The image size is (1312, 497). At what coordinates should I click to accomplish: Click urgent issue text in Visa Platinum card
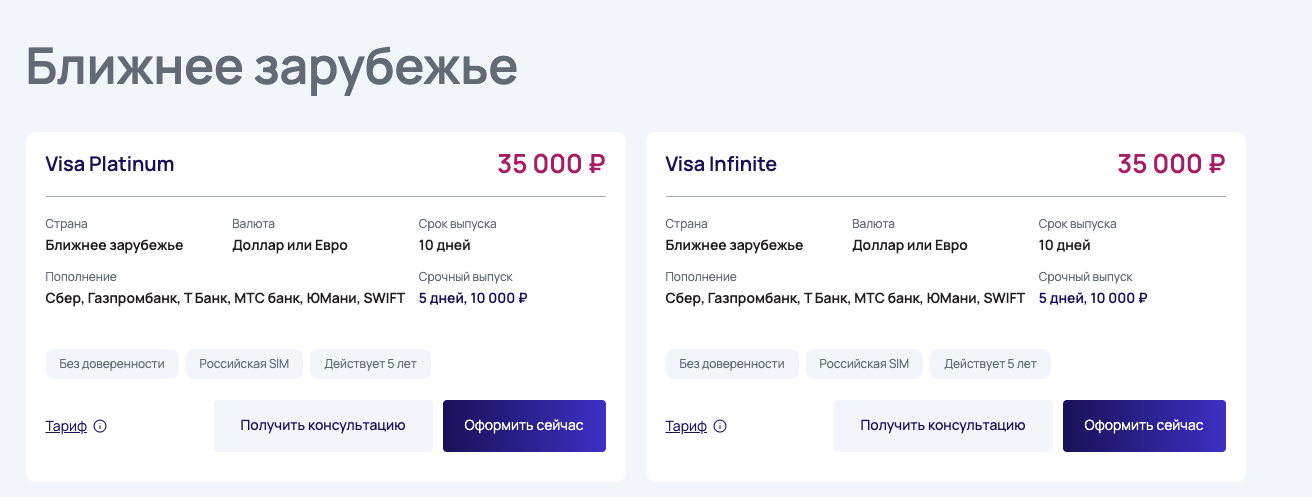coord(473,298)
